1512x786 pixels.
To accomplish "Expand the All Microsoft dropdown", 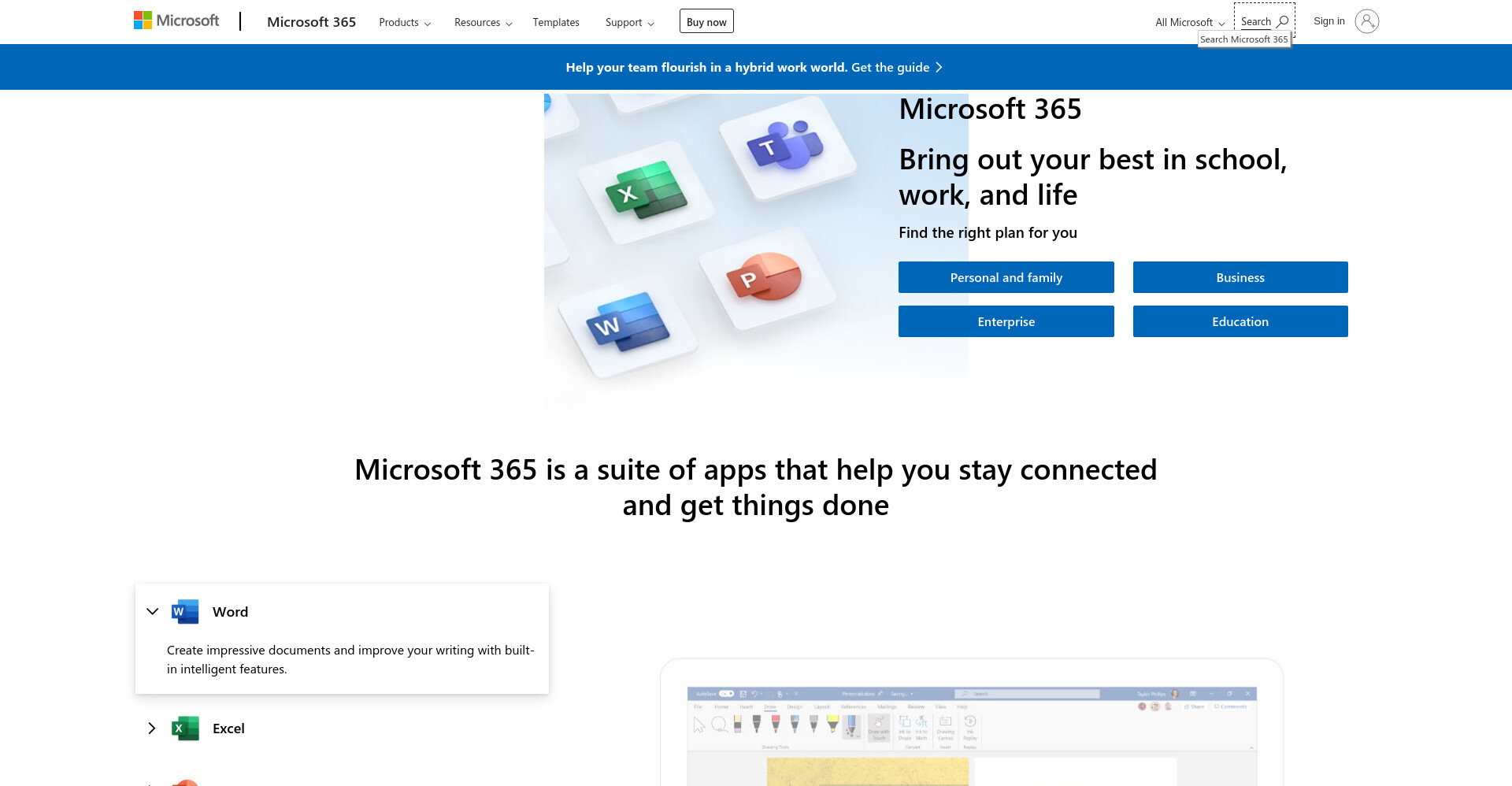I will [1190, 22].
